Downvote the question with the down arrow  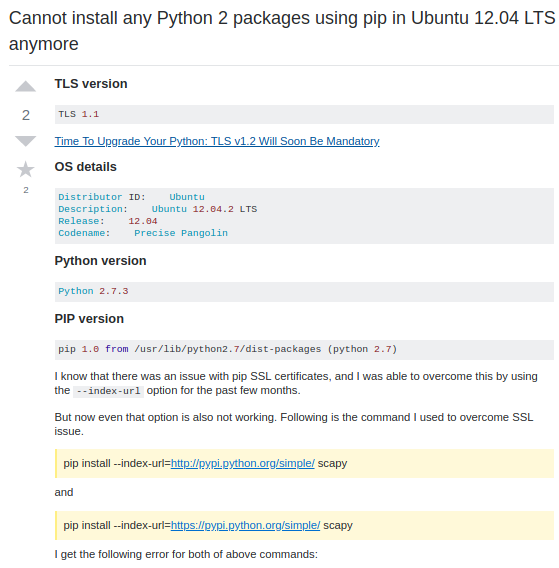point(25,141)
